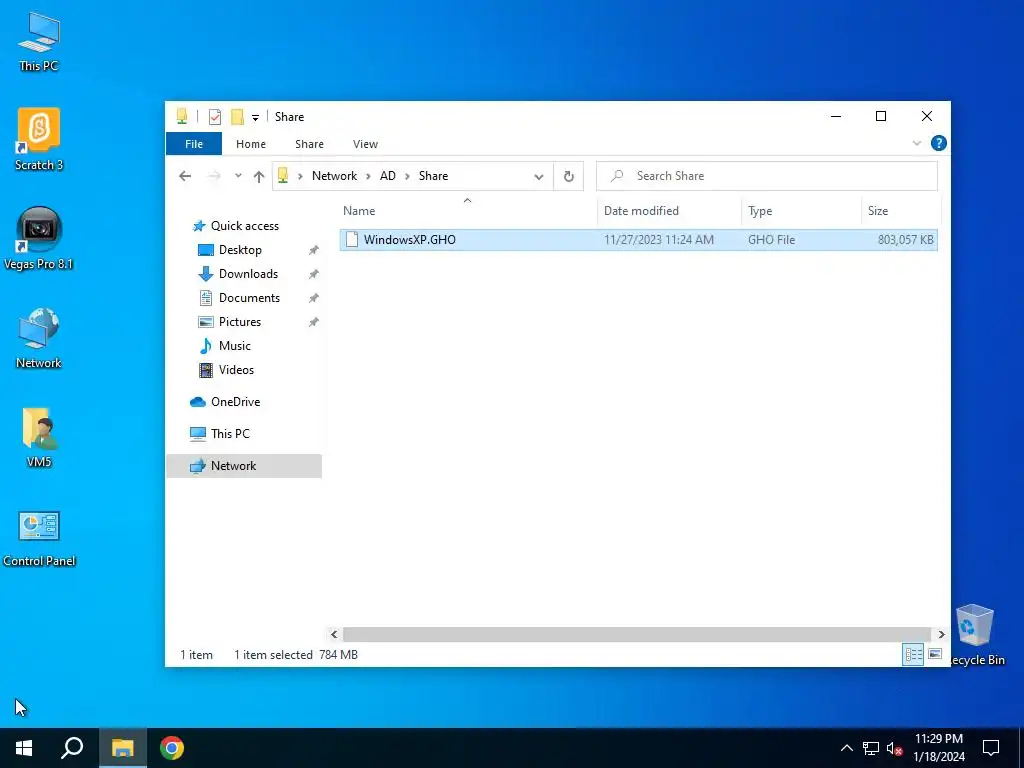This screenshot has height=768, width=1024.
Task: Switch to the Home ribbon tab
Action: pos(251,144)
